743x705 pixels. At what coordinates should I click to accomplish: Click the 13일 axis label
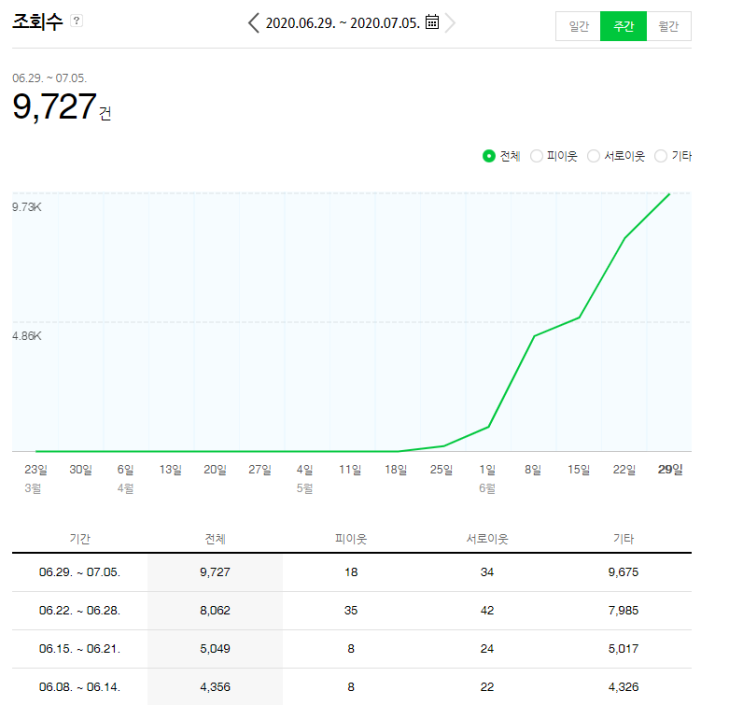coord(170,470)
